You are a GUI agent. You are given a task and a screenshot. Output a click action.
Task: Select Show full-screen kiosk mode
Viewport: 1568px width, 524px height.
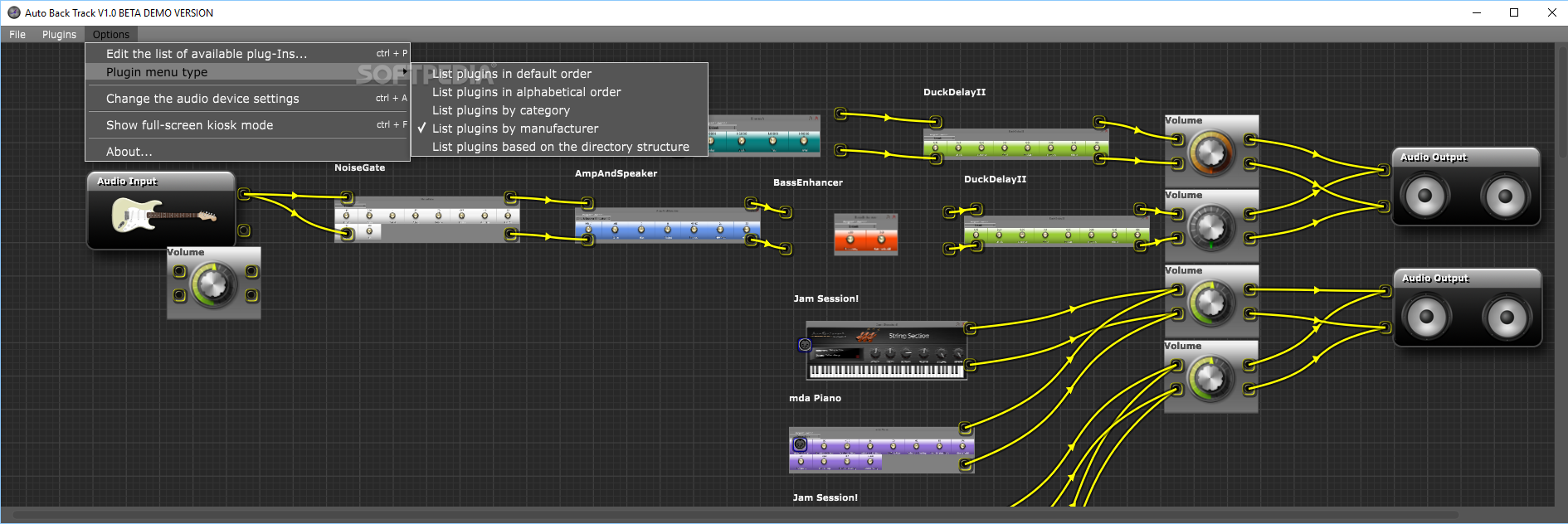coord(247,125)
